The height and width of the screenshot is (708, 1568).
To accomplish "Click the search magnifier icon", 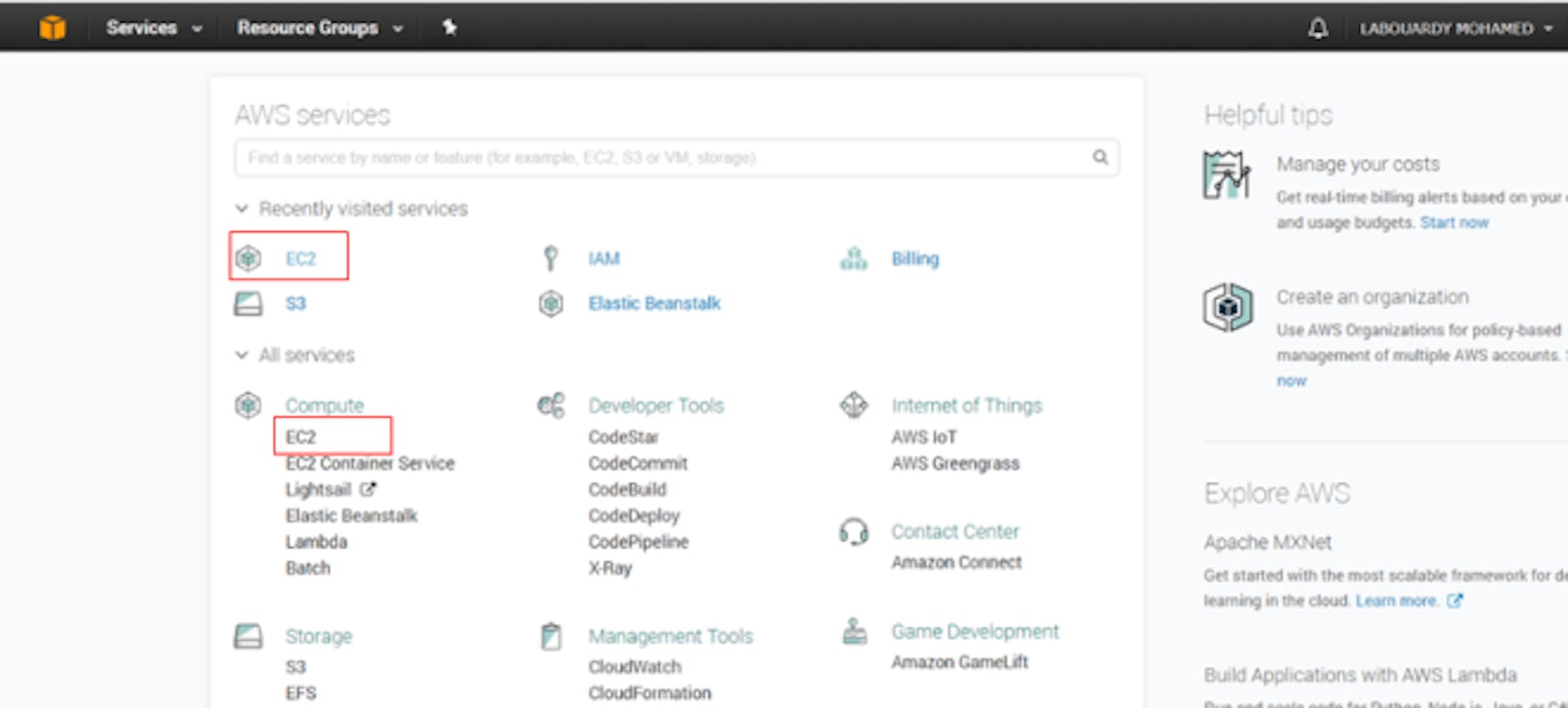I will point(1100,157).
